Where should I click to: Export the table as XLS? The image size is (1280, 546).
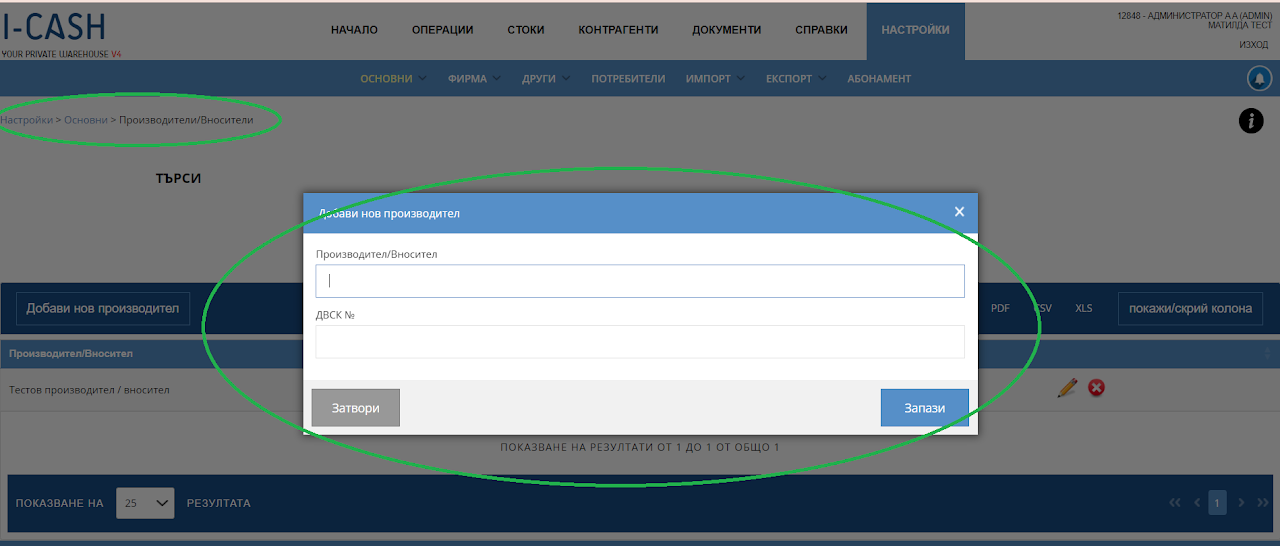point(1084,308)
